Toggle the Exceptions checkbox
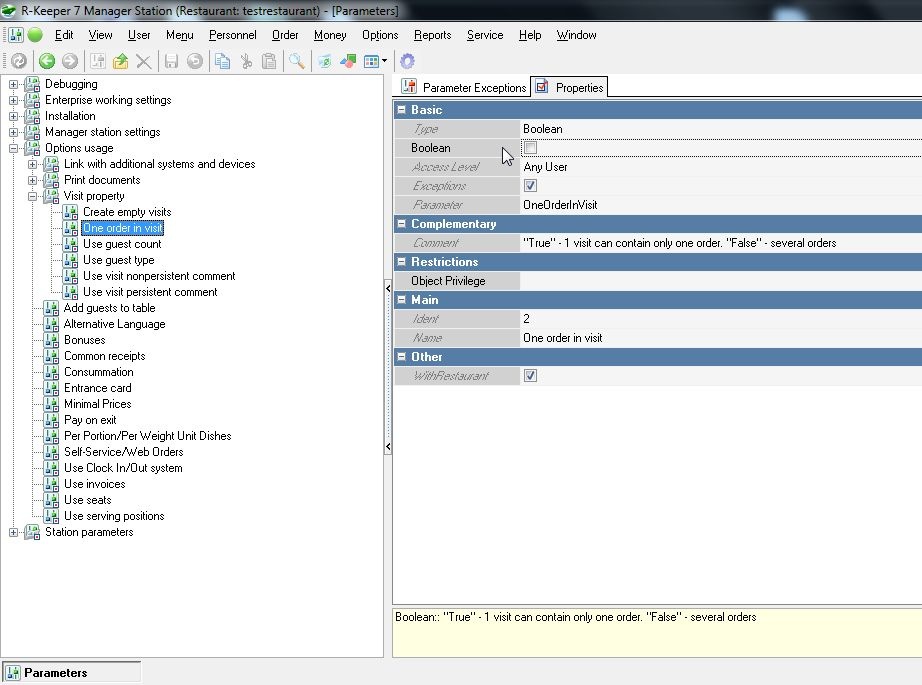Image resolution: width=922 pixels, height=685 pixels. pos(530,186)
